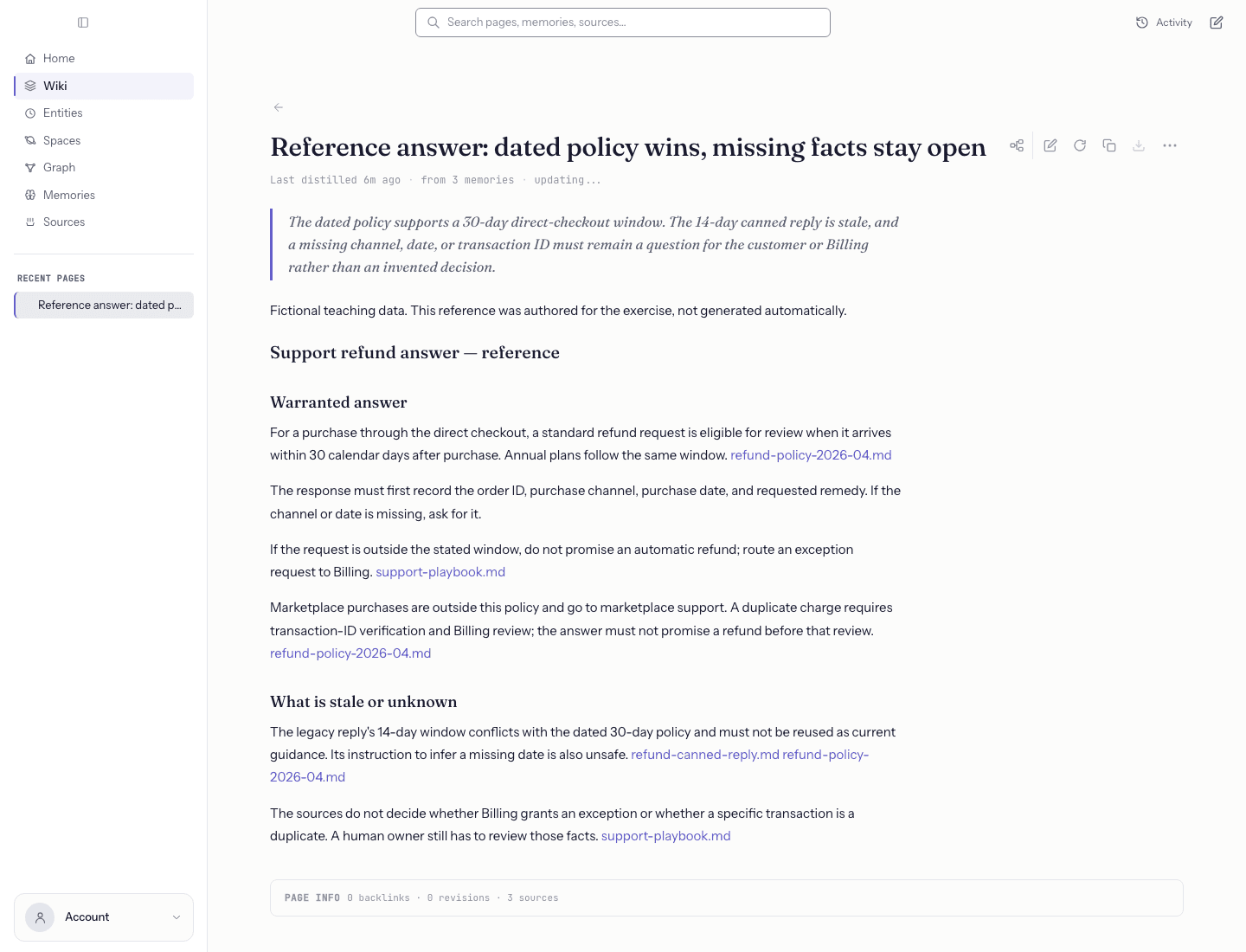Focus the 'Search pages, memories, sources' field

[623, 23]
